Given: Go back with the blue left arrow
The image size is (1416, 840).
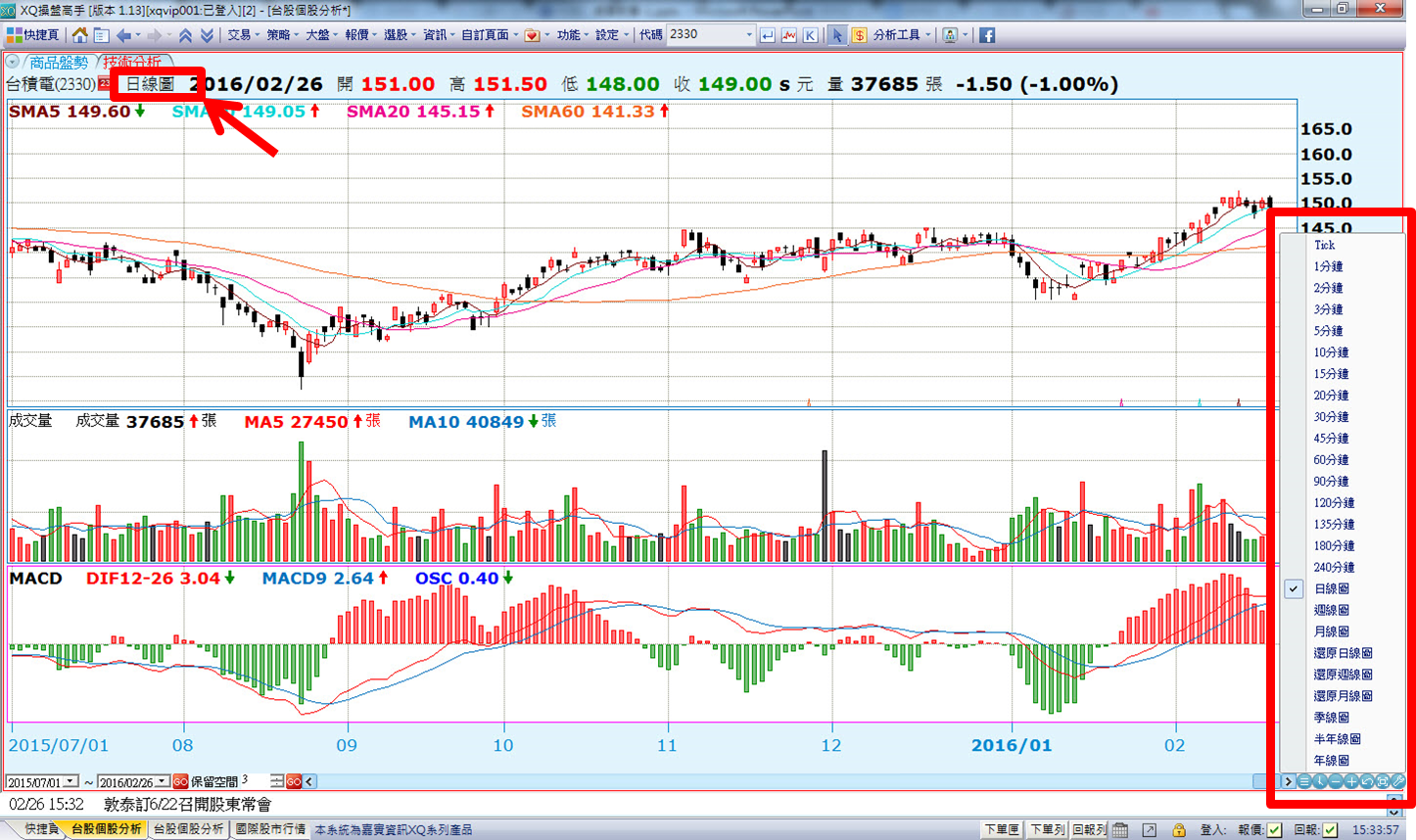Looking at the screenshot, I should [x=123, y=35].
